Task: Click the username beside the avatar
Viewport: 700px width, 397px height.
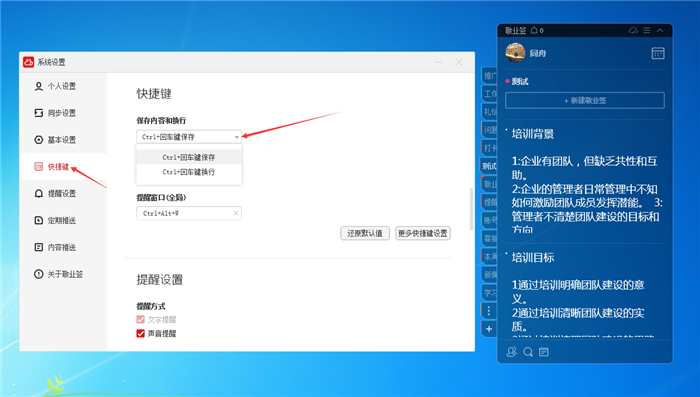Action: point(538,53)
